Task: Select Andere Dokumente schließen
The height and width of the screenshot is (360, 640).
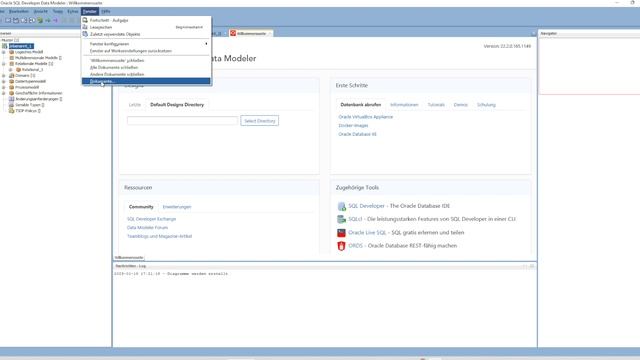Action: [x=146, y=74]
